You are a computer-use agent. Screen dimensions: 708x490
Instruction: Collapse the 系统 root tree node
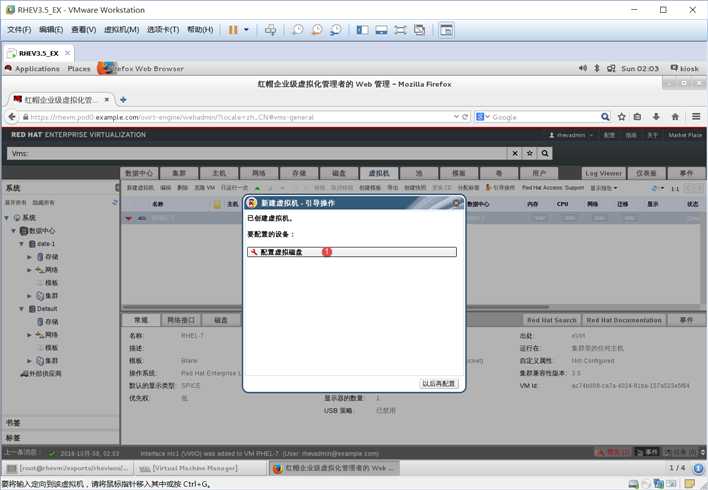[7, 218]
